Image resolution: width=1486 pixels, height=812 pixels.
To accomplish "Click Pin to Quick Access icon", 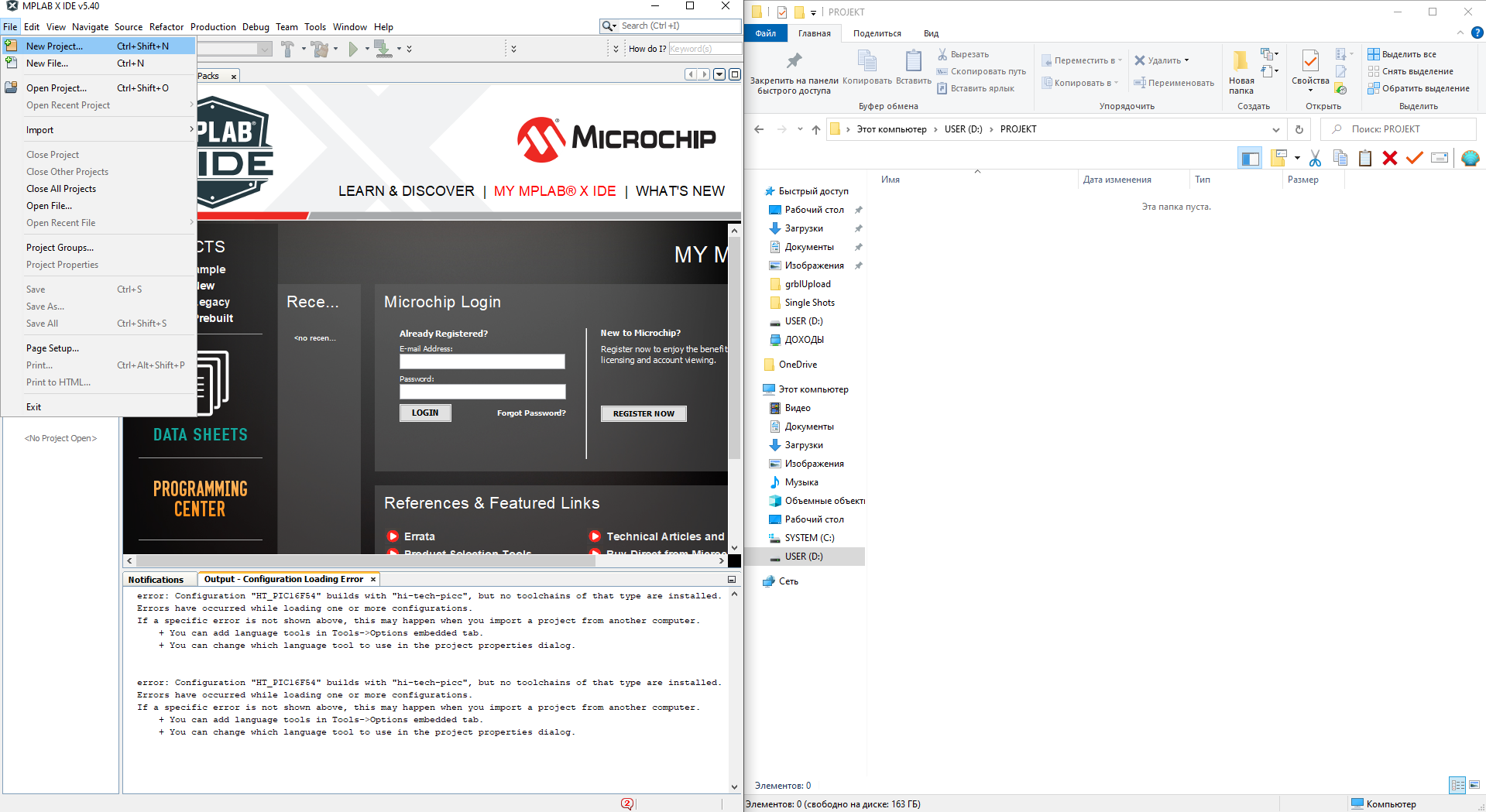I will (794, 61).
